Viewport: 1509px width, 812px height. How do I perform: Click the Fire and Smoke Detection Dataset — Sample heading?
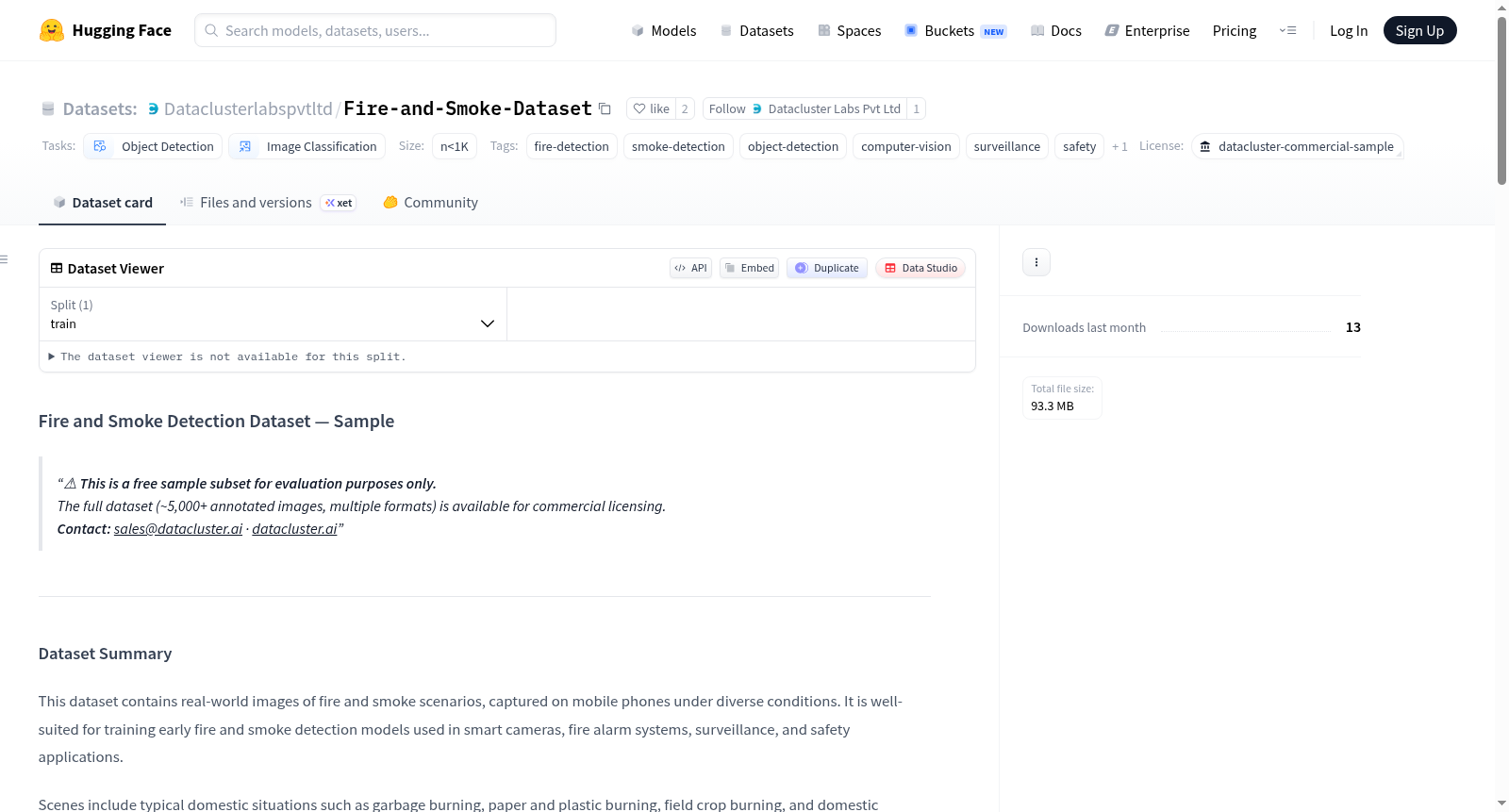coord(217,422)
